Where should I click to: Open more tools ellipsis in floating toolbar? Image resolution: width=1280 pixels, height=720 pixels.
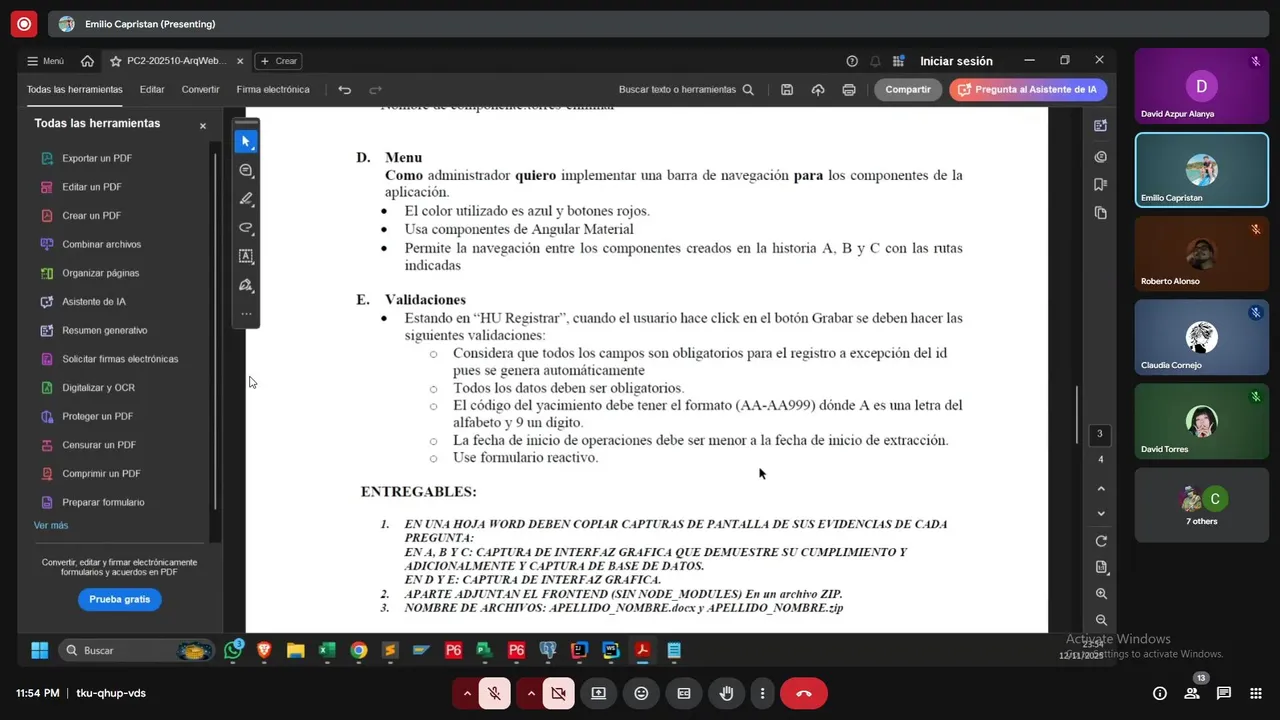[246, 314]
